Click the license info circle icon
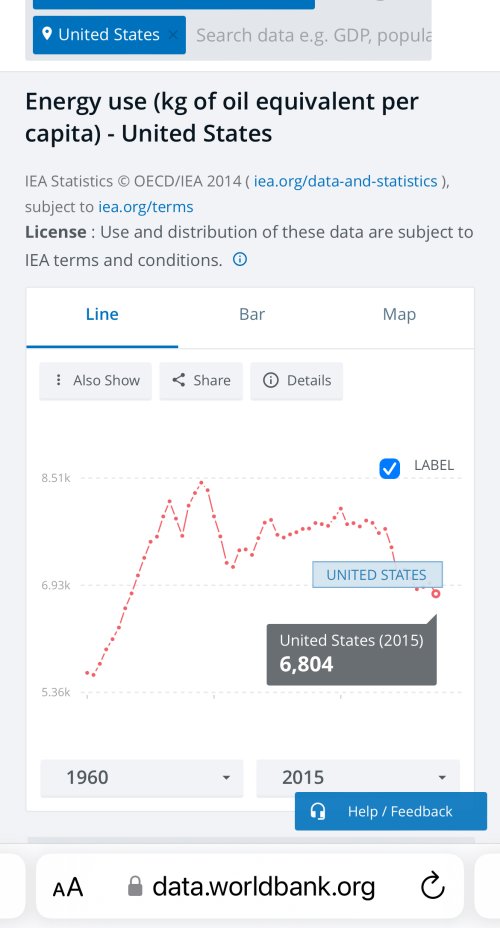Screen dimensions: 500x928 click(x=240, y=259)
